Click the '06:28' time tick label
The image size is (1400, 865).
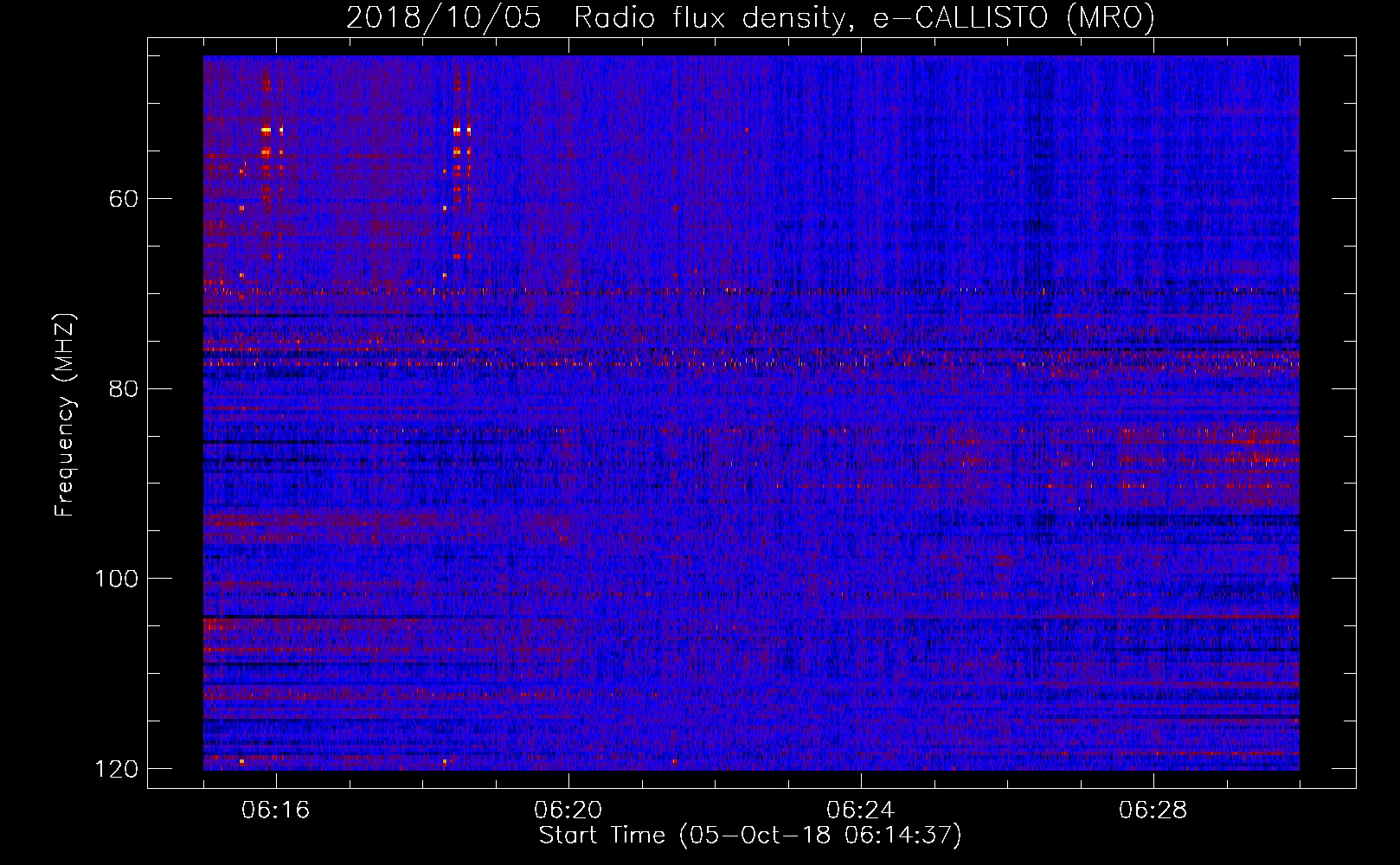pos(1153,811)
